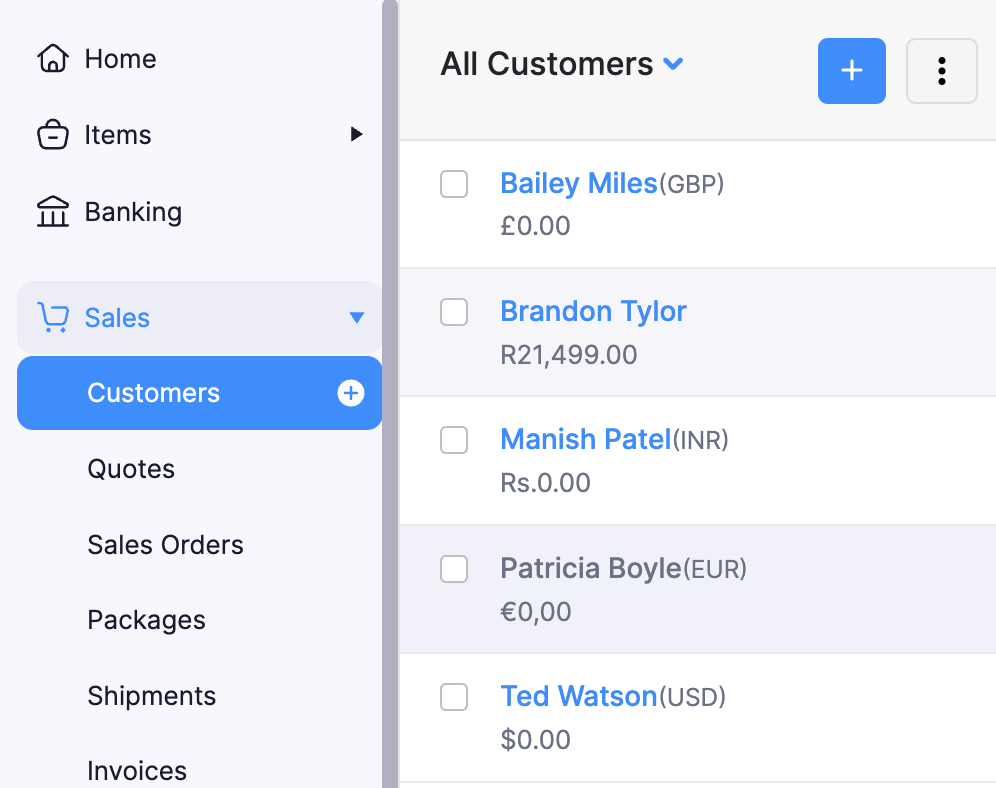Check the box next to Patricia Boyle
Viewport: 996px width, 788px height.
click(x=454, y=569)
